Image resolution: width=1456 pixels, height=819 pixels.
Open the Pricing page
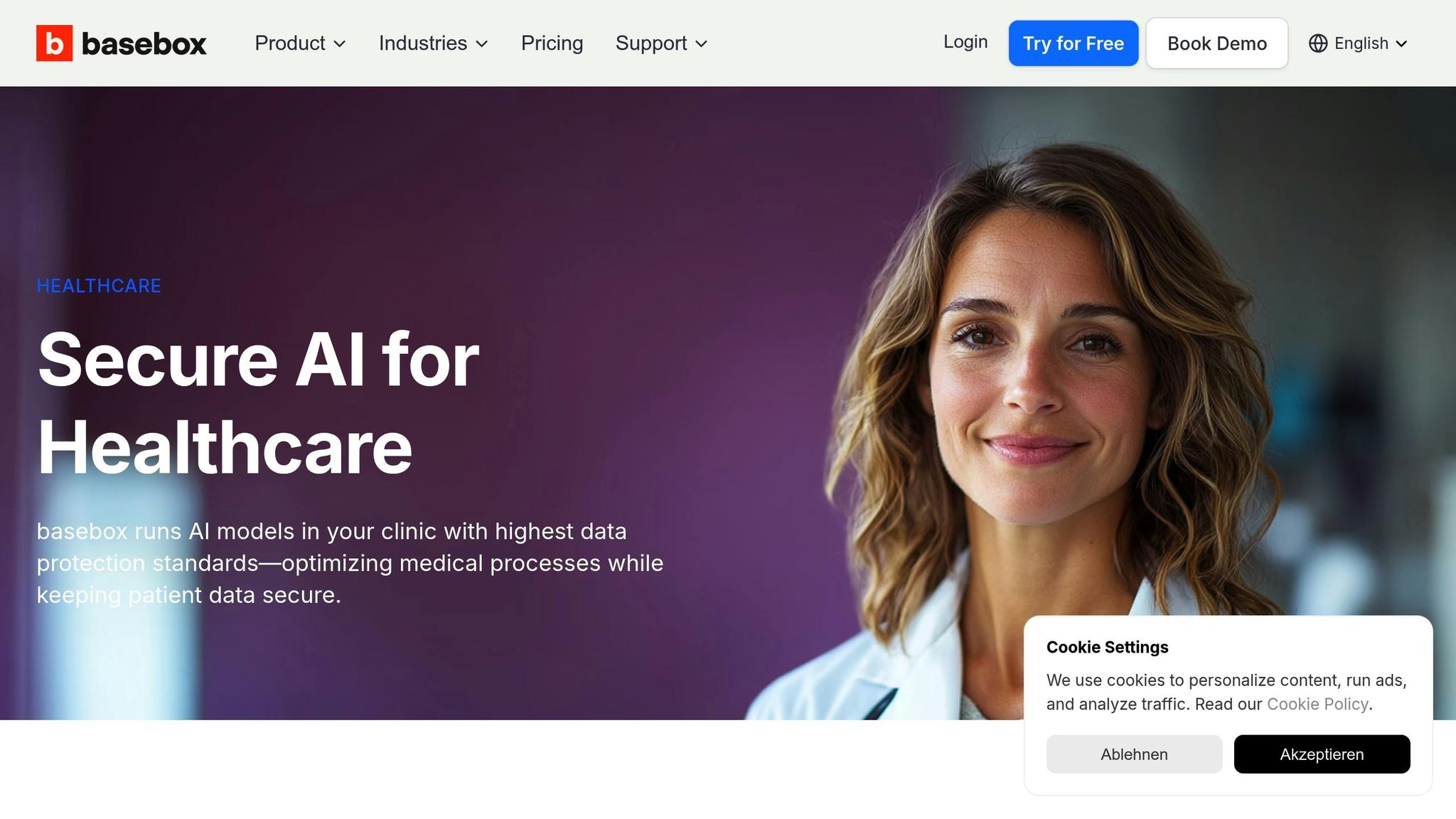552,43
